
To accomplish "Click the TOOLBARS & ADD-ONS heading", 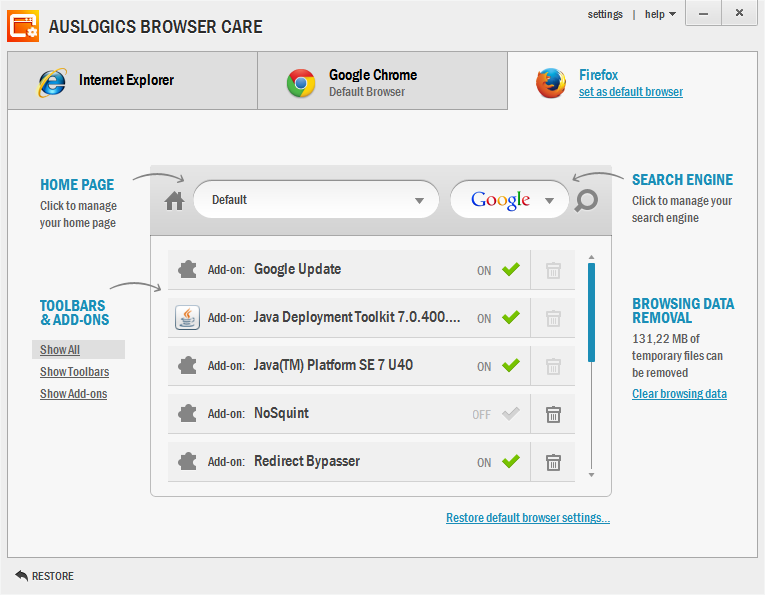I will (x=74, y=313).
